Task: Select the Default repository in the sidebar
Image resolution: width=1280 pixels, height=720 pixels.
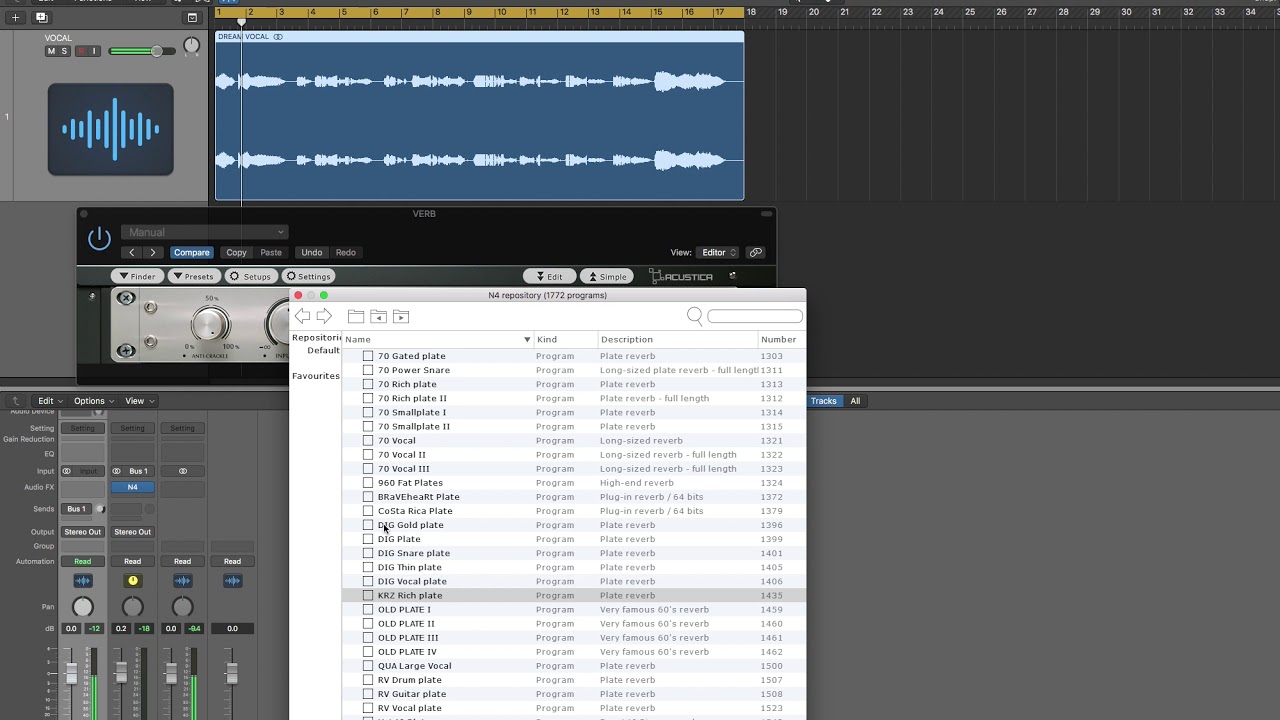Action: pos(323,351)
